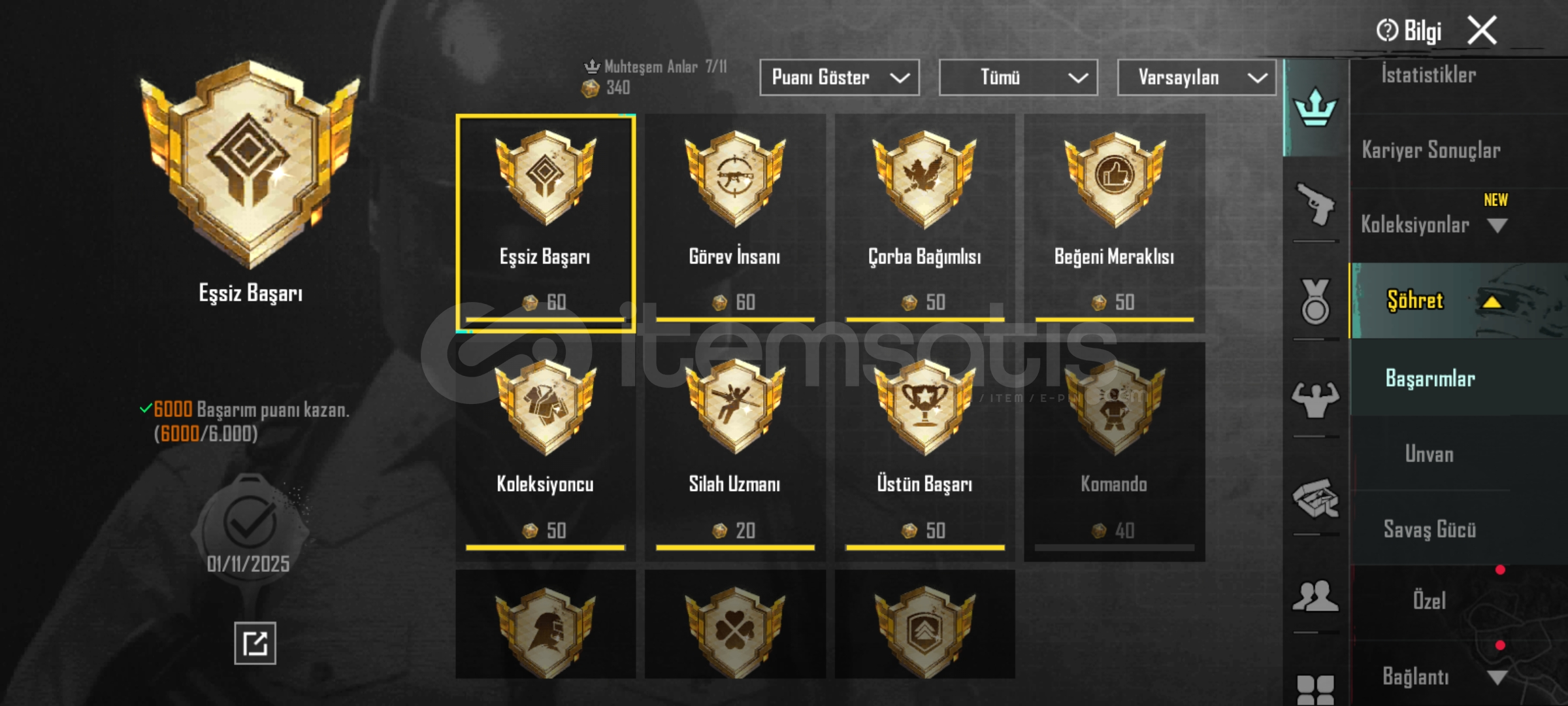This screenshot has width=1568, height=706.
Task: Open the Tümü filter dropdown
Action: pyautogui.click(x=1018, y=78)
